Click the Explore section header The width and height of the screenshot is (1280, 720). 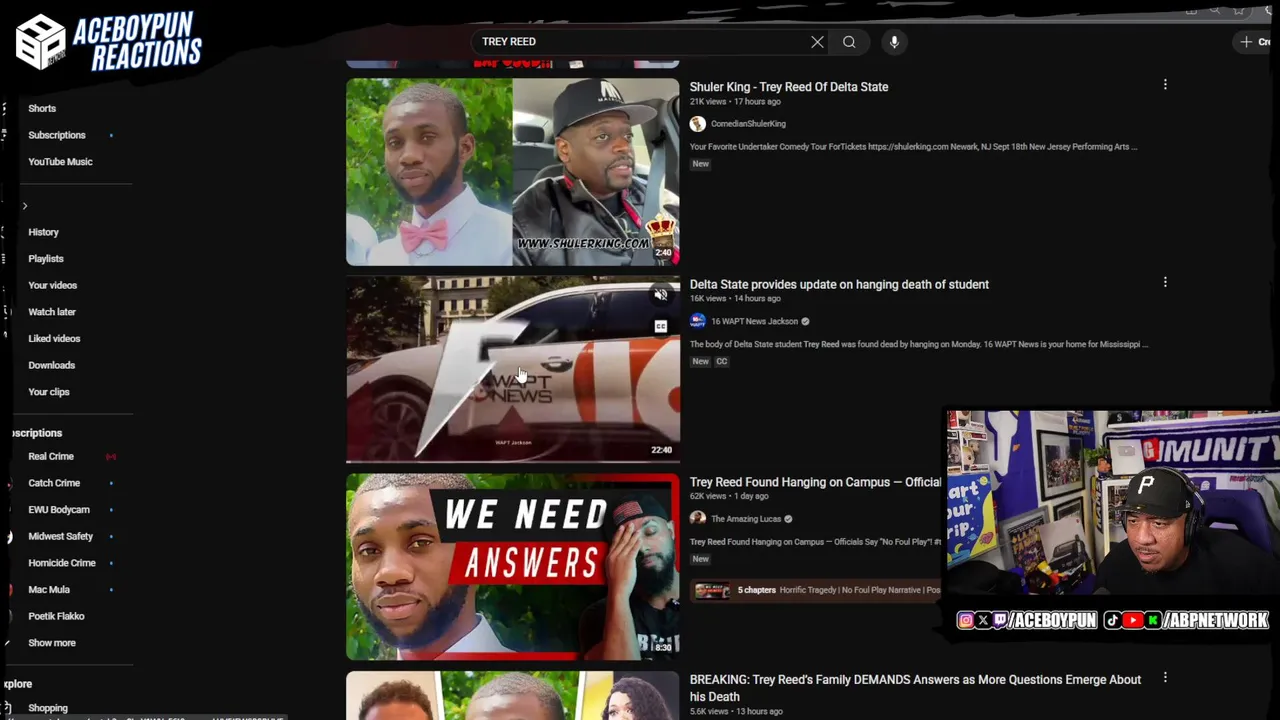(18, 684)
